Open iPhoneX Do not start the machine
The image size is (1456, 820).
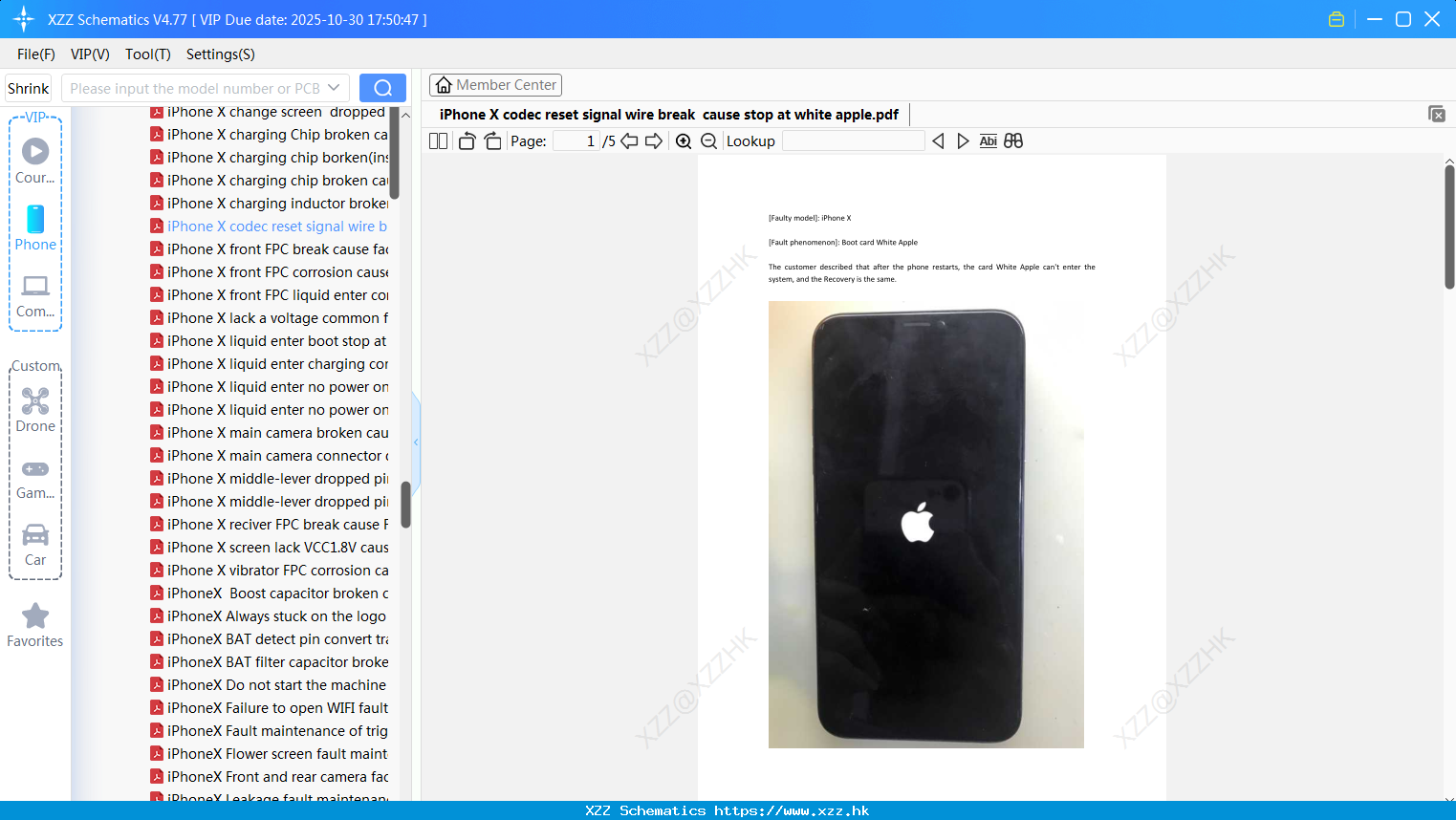click(x=269, y=685)
